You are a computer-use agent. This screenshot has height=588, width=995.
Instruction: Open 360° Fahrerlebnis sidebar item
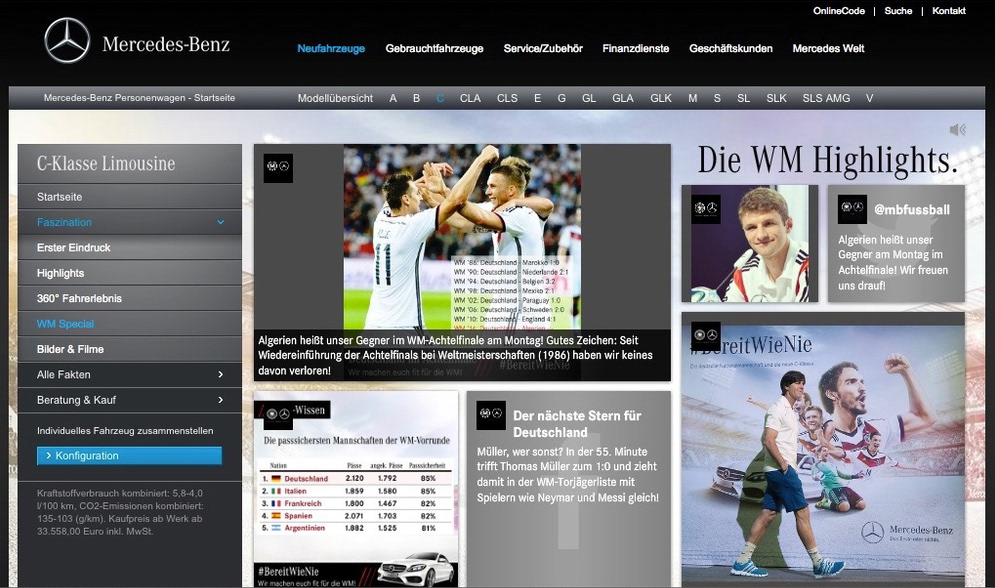130,298
